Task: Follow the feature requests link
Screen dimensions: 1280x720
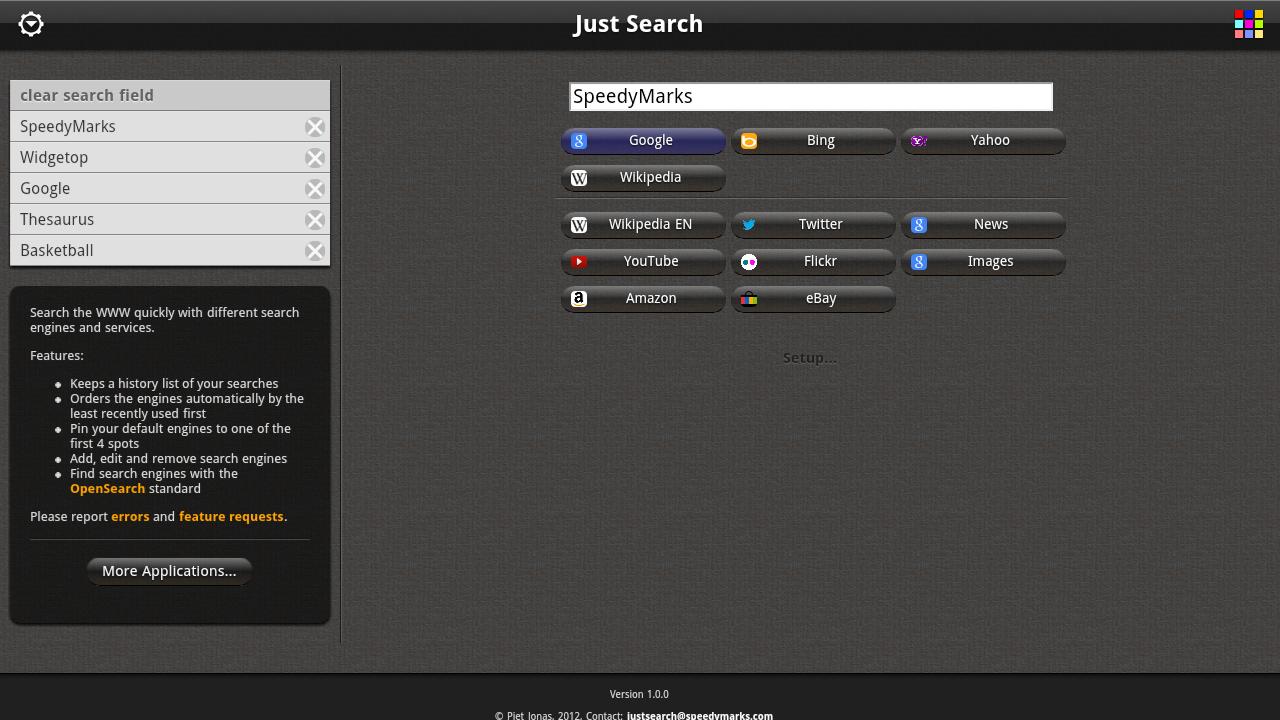Action: point(231,517)
